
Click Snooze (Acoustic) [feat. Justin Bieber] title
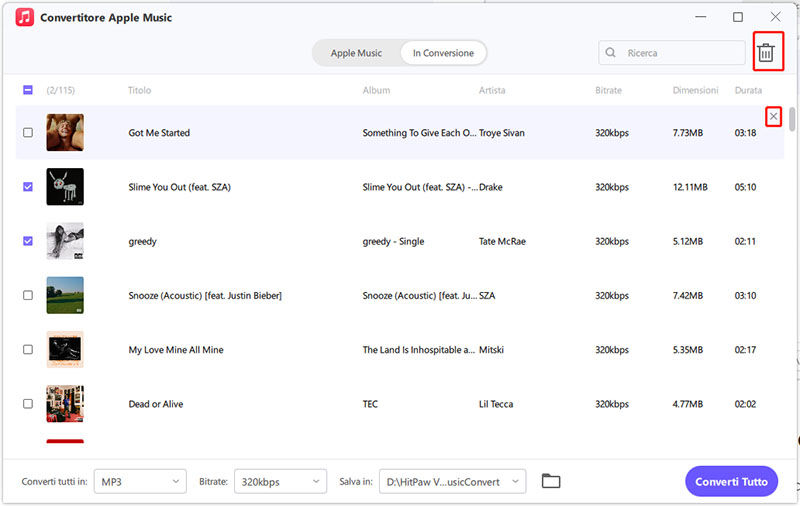205,296
